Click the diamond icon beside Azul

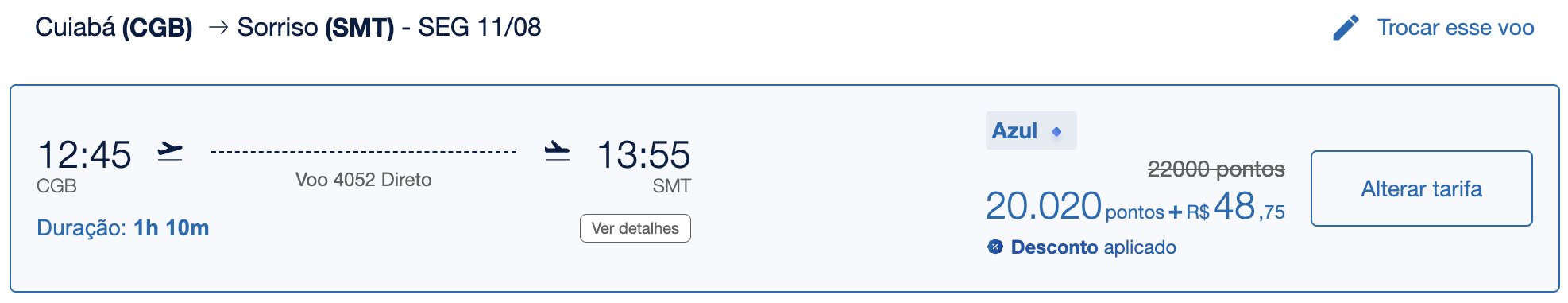[x=1056, y=132]
